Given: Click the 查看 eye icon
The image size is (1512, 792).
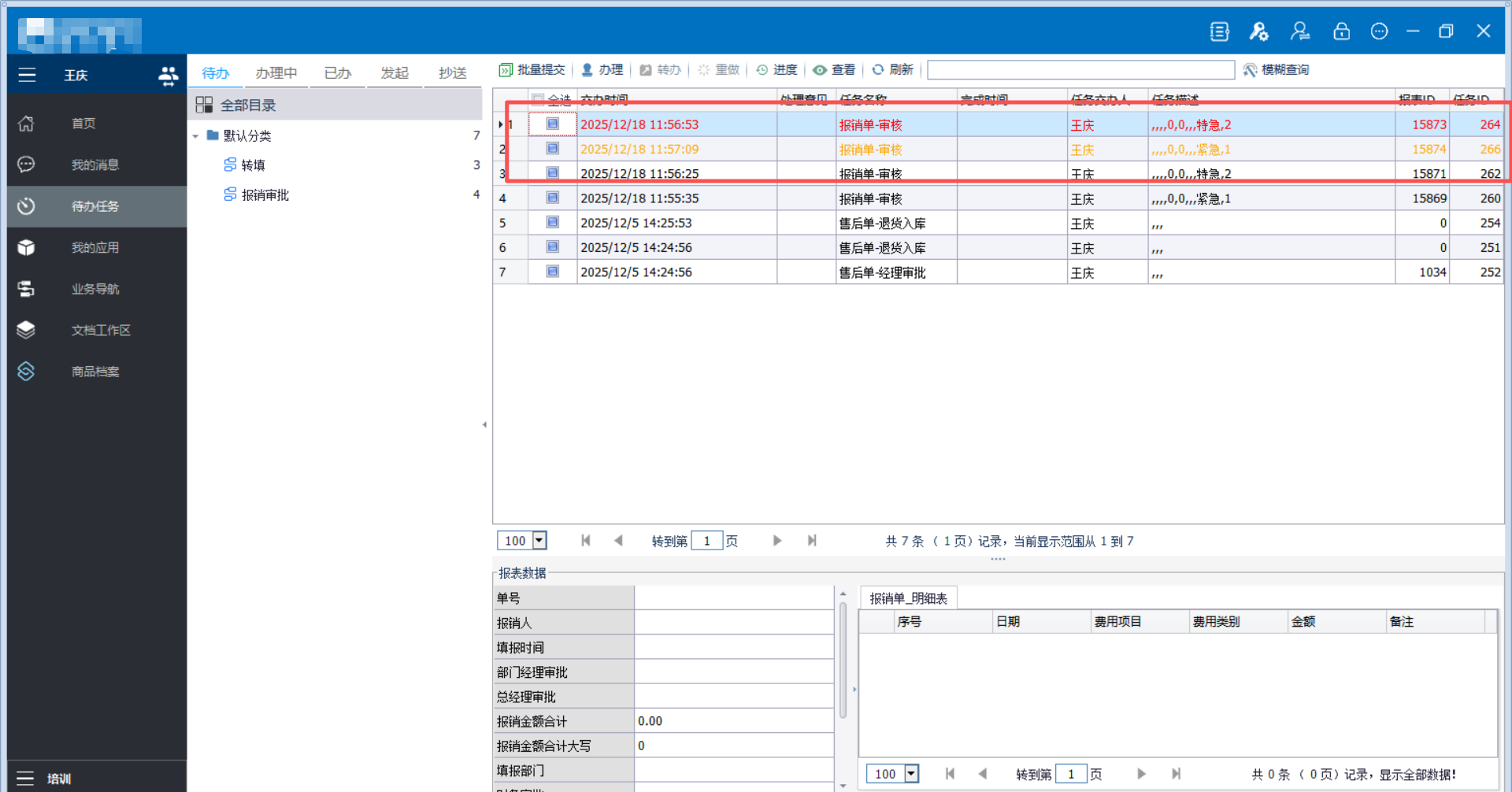Looking at the screenshot, I should pyautogui.click(x=820, y=70).
